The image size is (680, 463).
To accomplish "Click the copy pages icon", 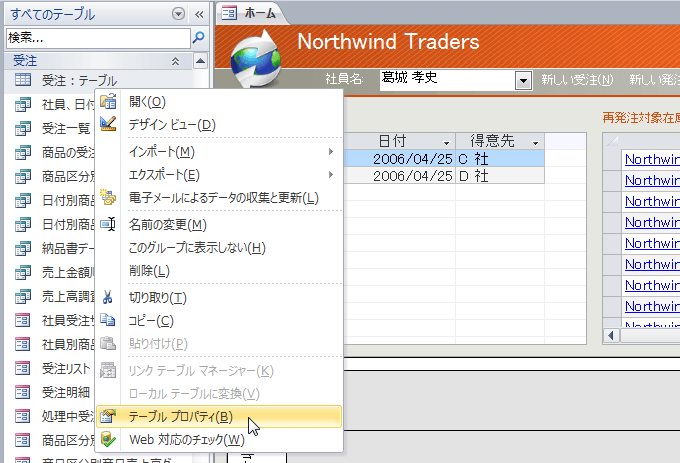I will 108,320.
